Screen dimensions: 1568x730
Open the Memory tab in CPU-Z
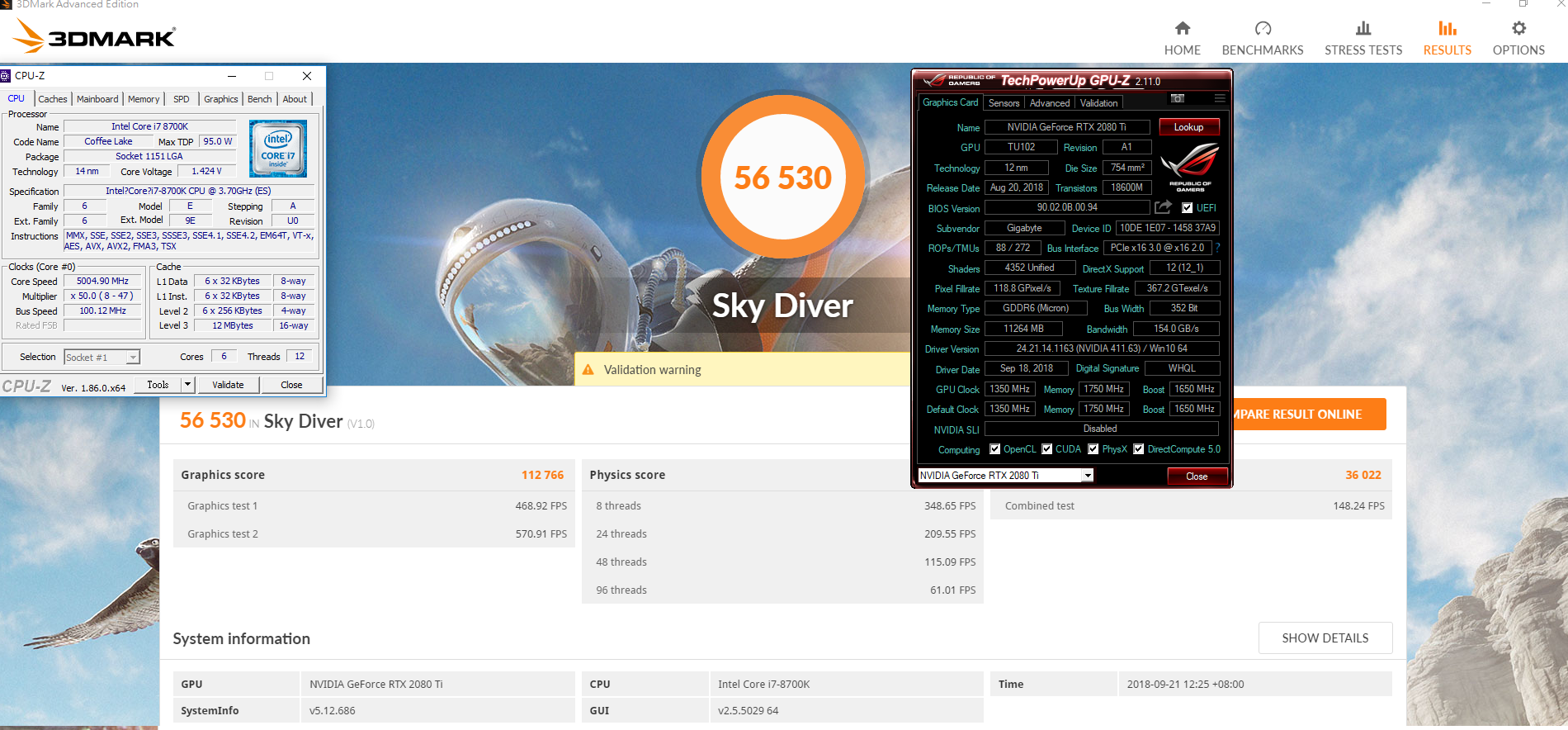[144, 99]
